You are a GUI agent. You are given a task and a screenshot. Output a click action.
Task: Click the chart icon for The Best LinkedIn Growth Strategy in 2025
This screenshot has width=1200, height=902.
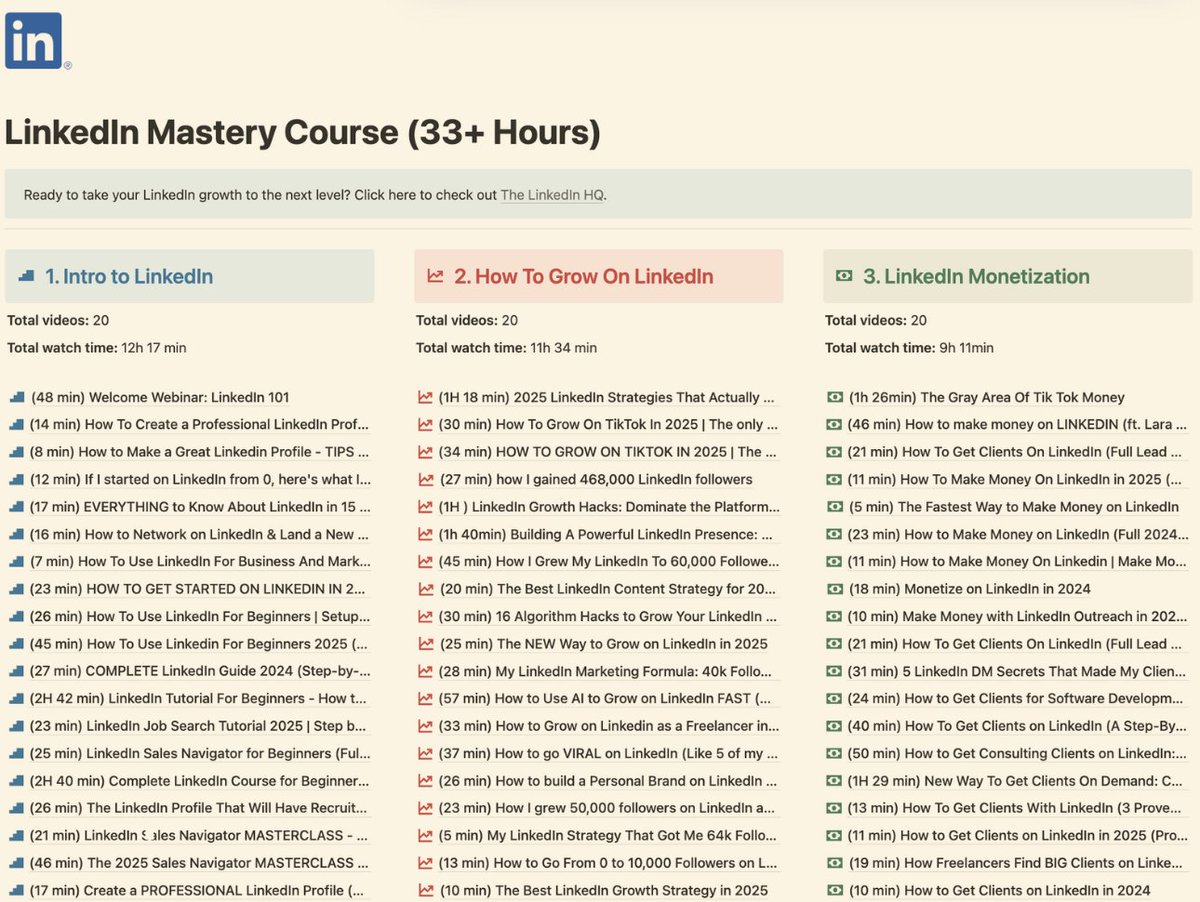(425, 890)
